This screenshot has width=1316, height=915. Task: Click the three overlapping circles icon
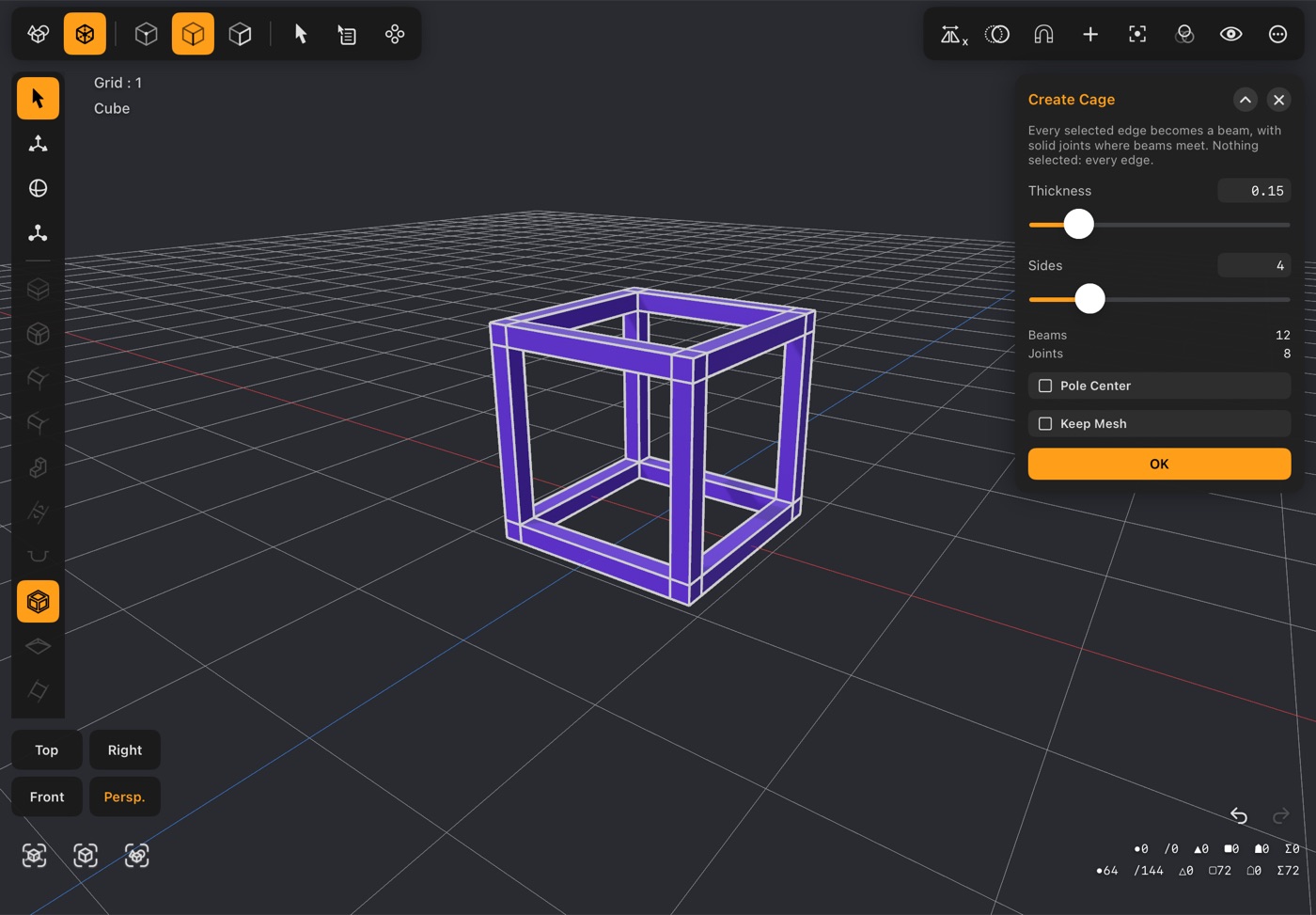pyautogui.click(x=1184, y=34)
